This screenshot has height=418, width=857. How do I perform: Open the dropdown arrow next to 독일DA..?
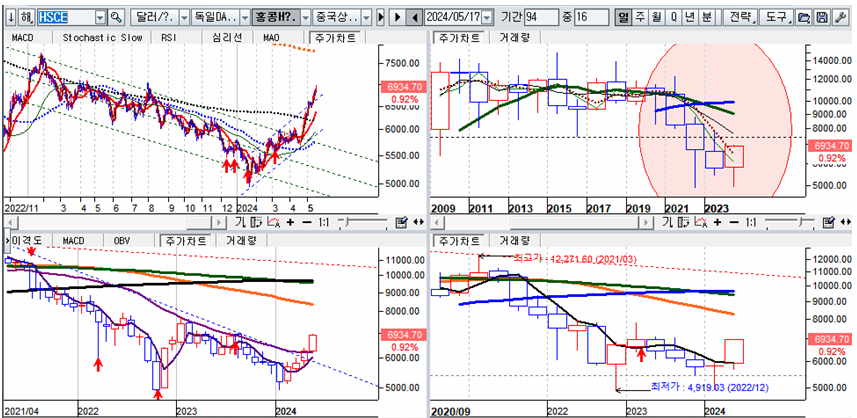pyautogui.click(x=245, y=17)
